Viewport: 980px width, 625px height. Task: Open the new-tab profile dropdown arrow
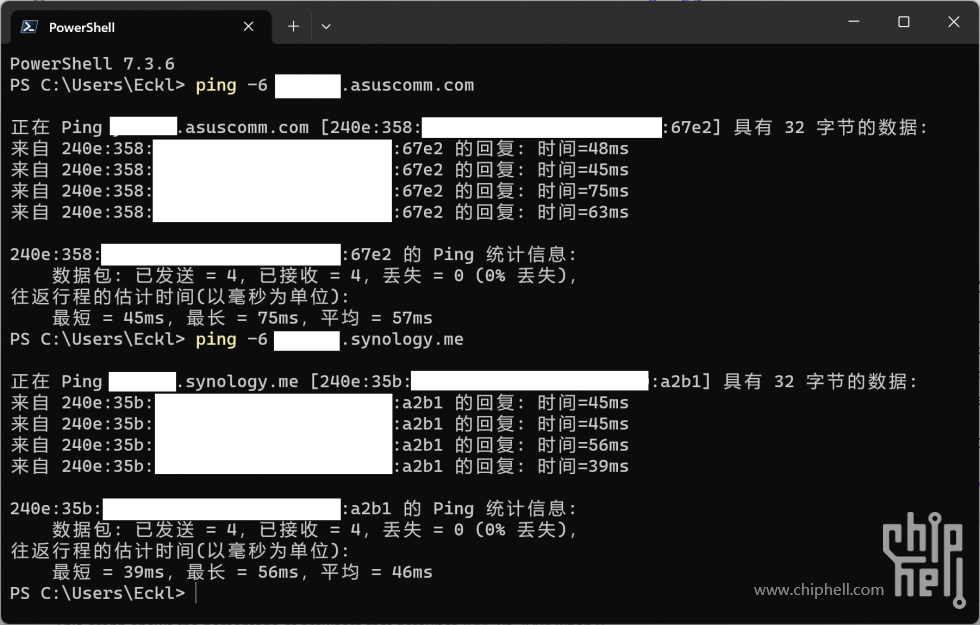pyautogui.click(x=326, y=26)
